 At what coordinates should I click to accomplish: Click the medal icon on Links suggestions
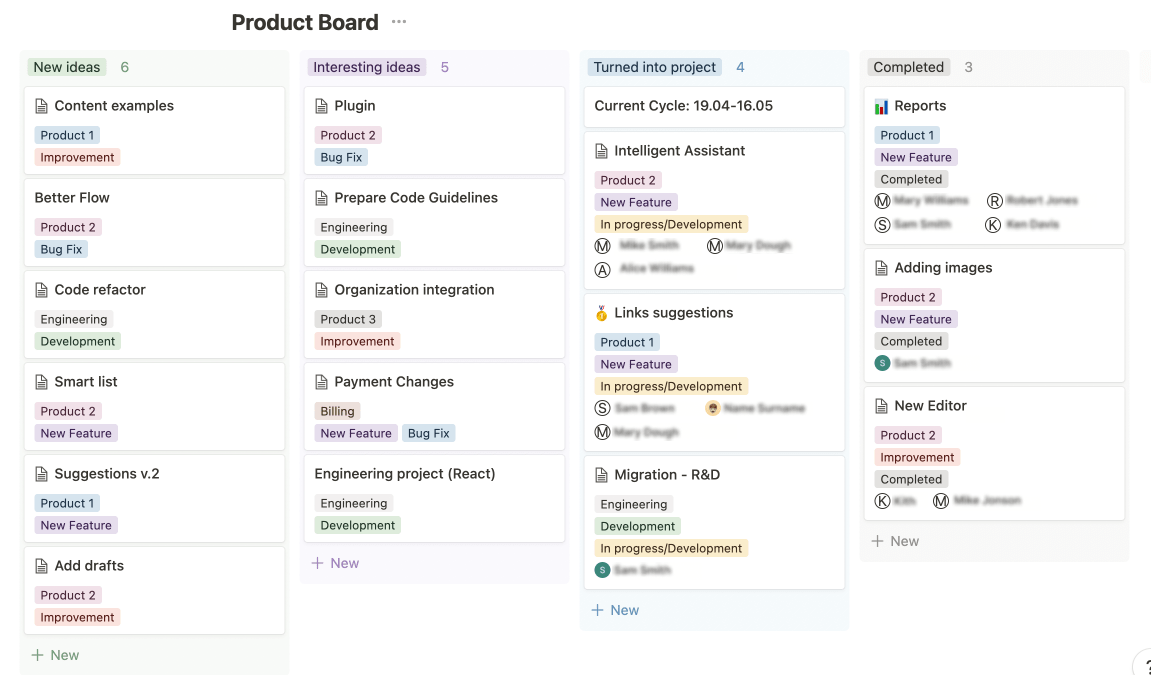coord(601,313)
